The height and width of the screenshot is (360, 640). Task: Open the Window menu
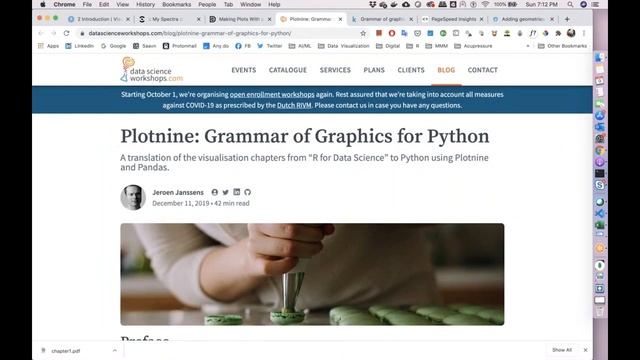point(250,4)
